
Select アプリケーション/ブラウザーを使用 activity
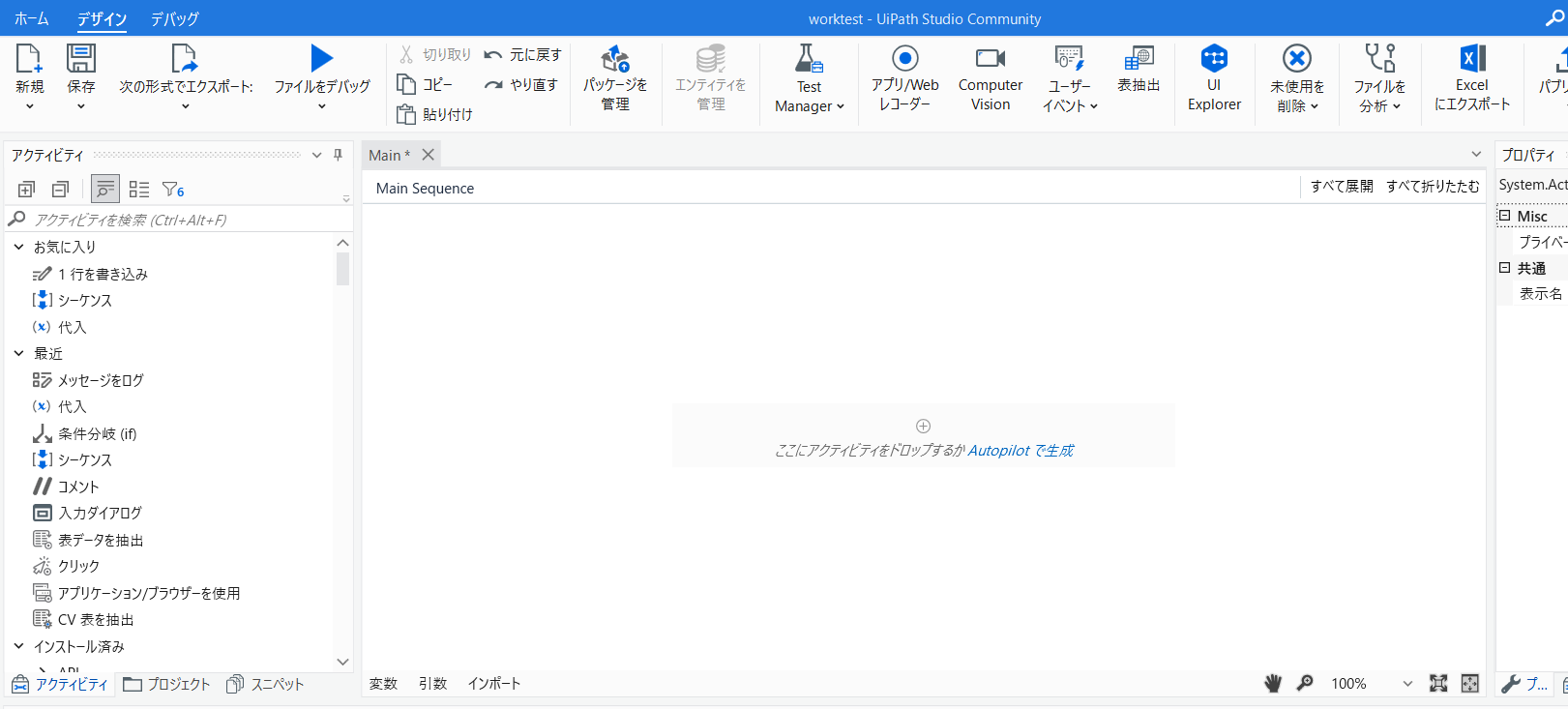pos(136,593)
